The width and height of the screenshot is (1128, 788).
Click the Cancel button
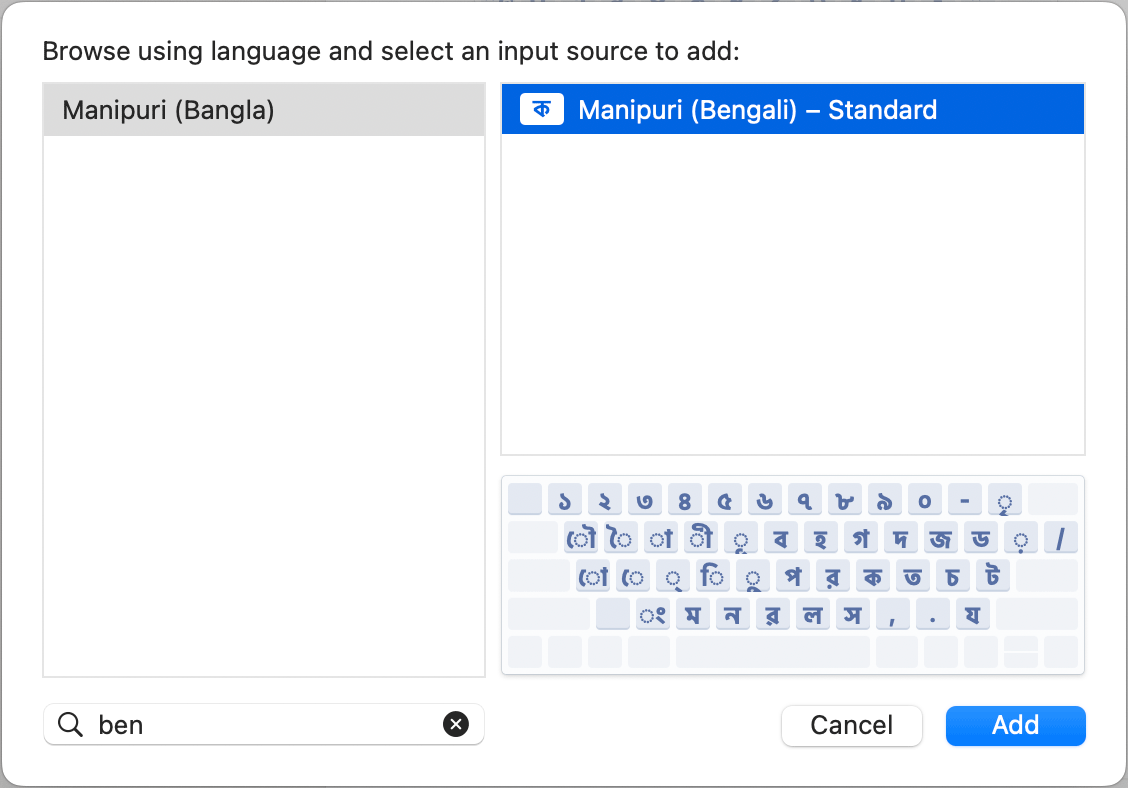[x=852, y=725]
